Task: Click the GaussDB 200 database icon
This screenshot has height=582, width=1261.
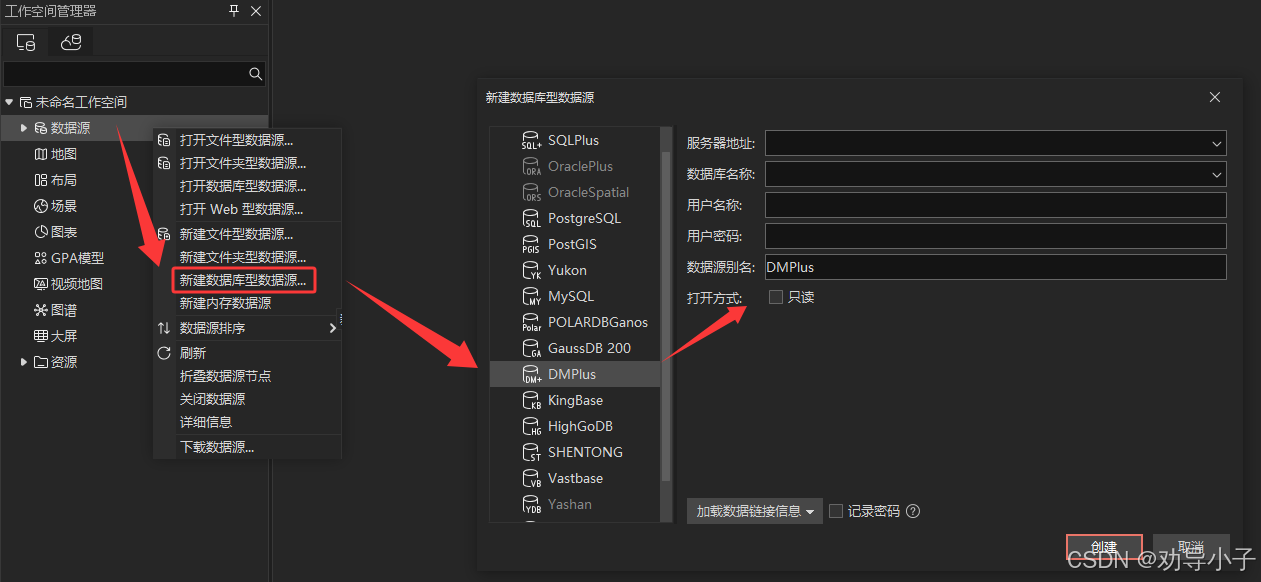Action: [x=532, y=348]
